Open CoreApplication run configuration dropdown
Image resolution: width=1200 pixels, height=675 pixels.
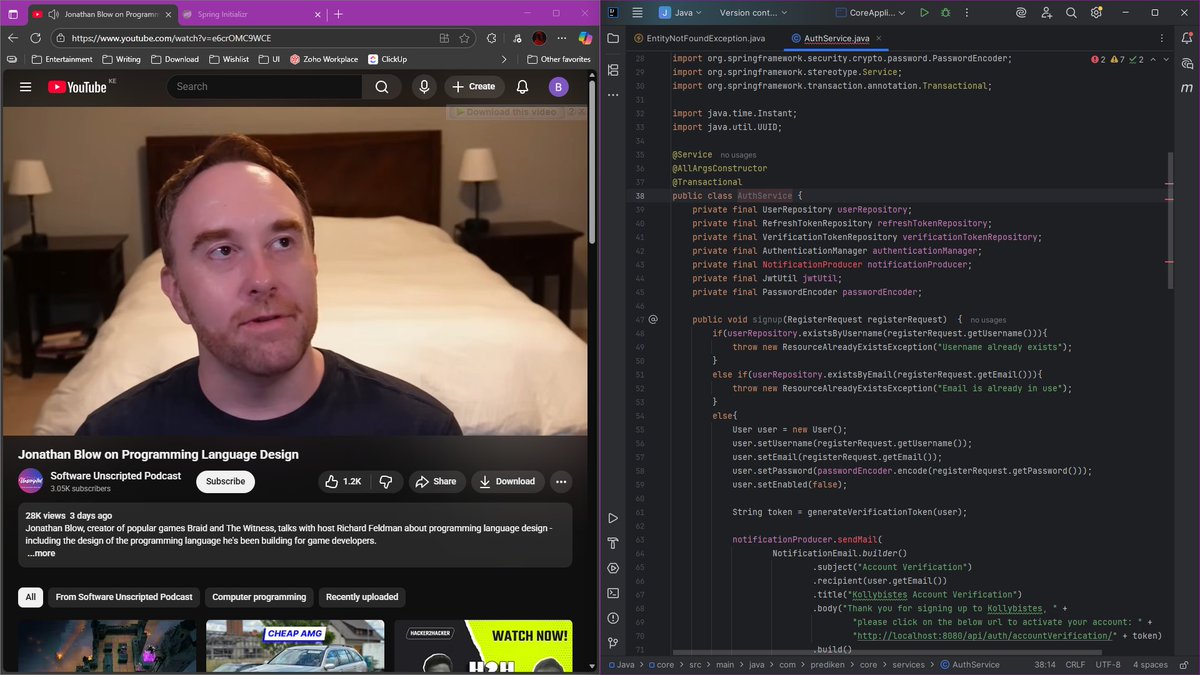coord(869,13)
